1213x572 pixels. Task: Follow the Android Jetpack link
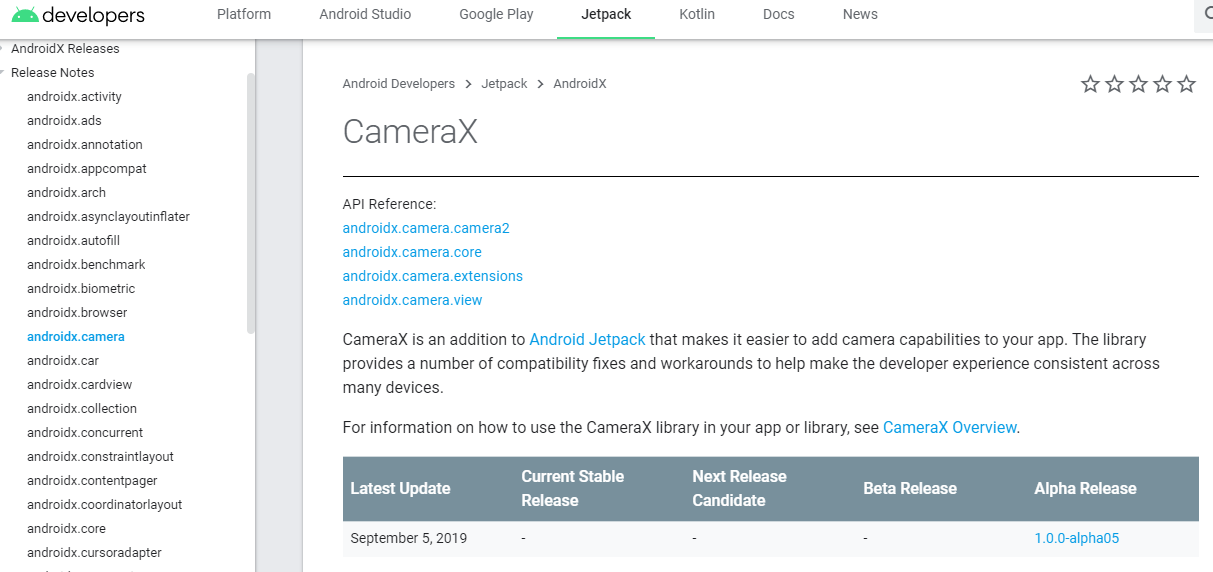click(x=587, y=340)
